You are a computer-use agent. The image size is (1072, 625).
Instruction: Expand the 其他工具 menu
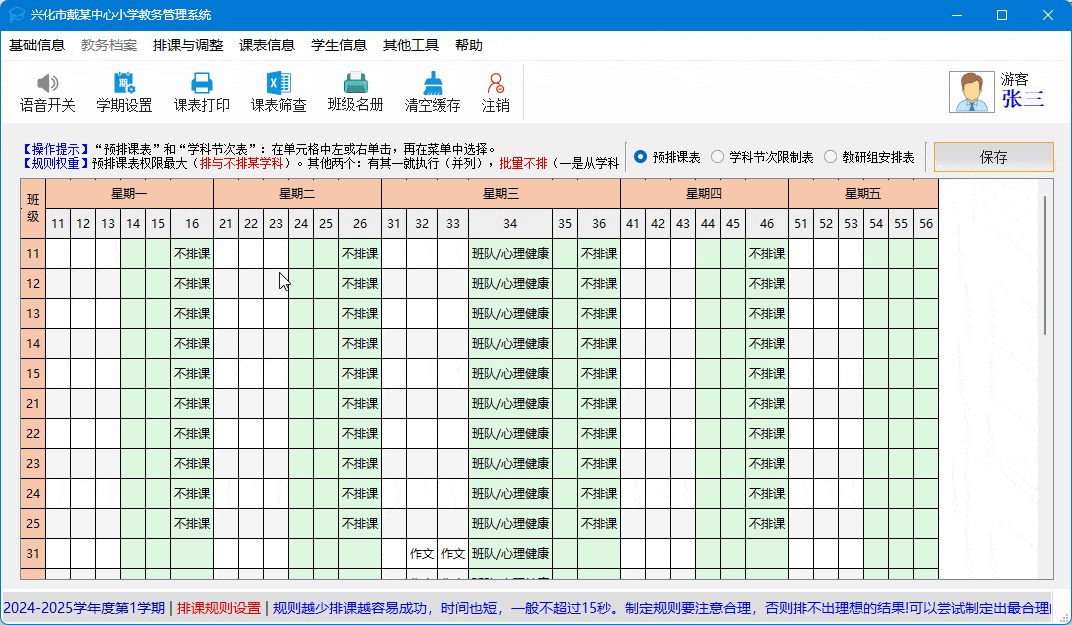coord(411,45)
